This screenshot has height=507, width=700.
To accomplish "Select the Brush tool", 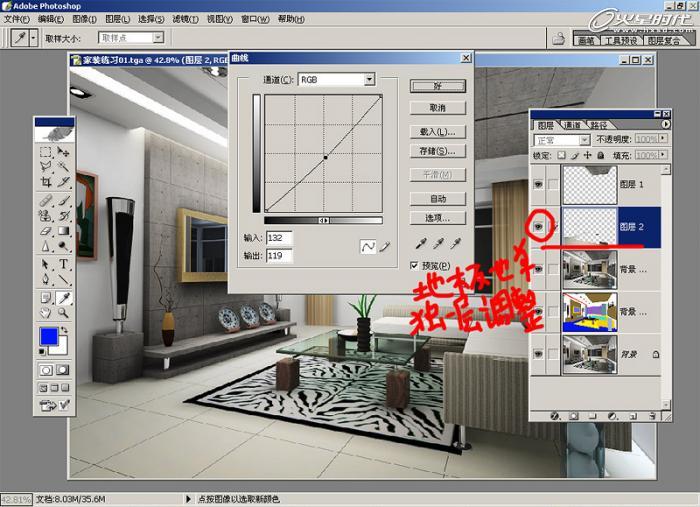I will [x=63, y=200].
